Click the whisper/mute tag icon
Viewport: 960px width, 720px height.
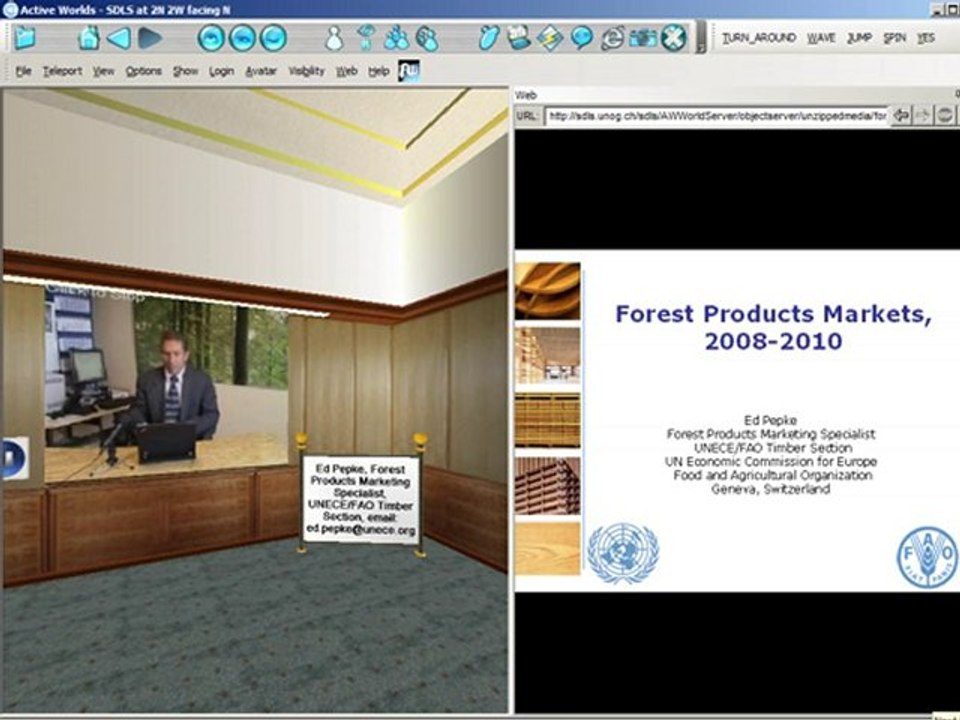(489, 38)
